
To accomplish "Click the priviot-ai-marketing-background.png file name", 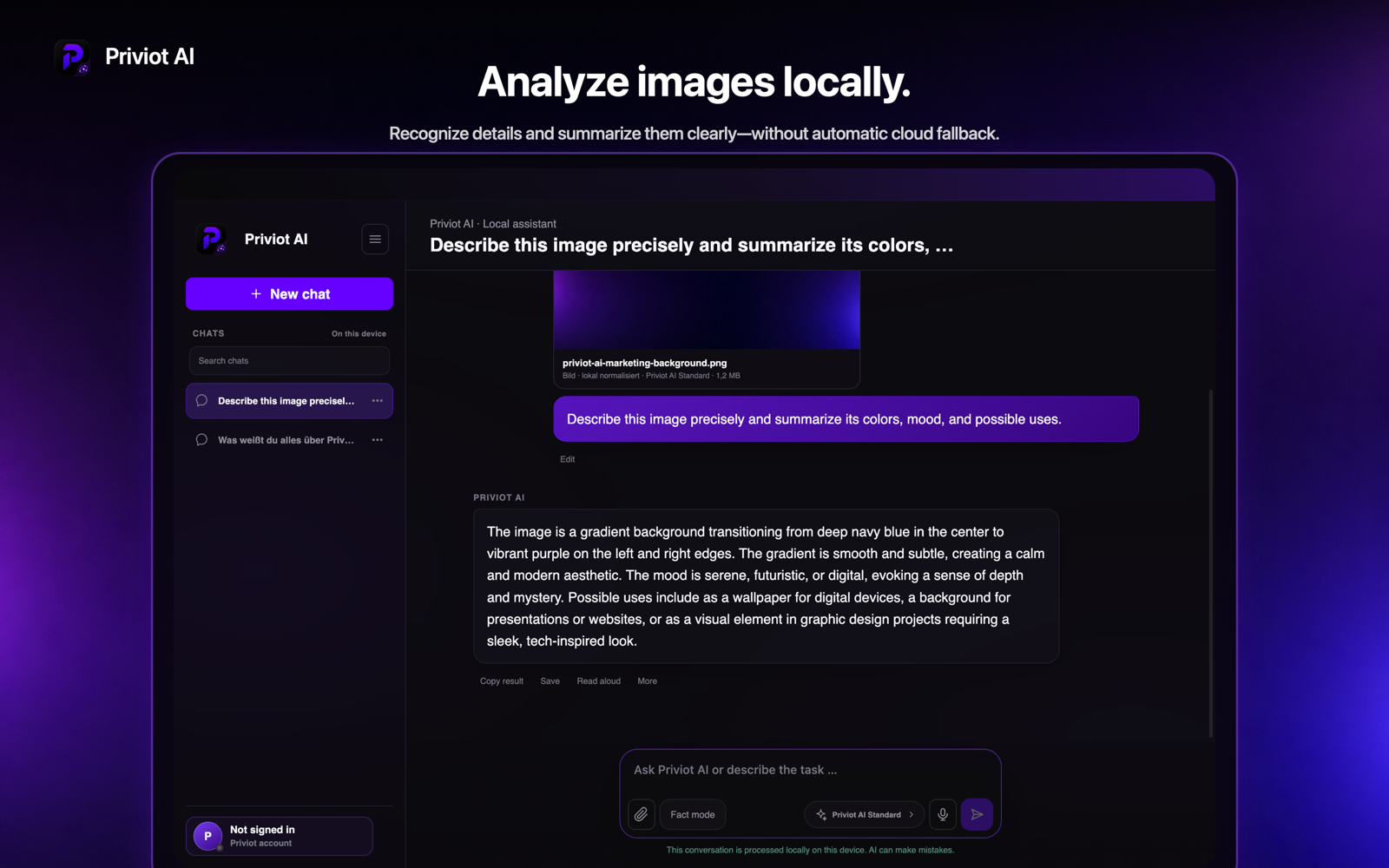I will coord(644,363).
